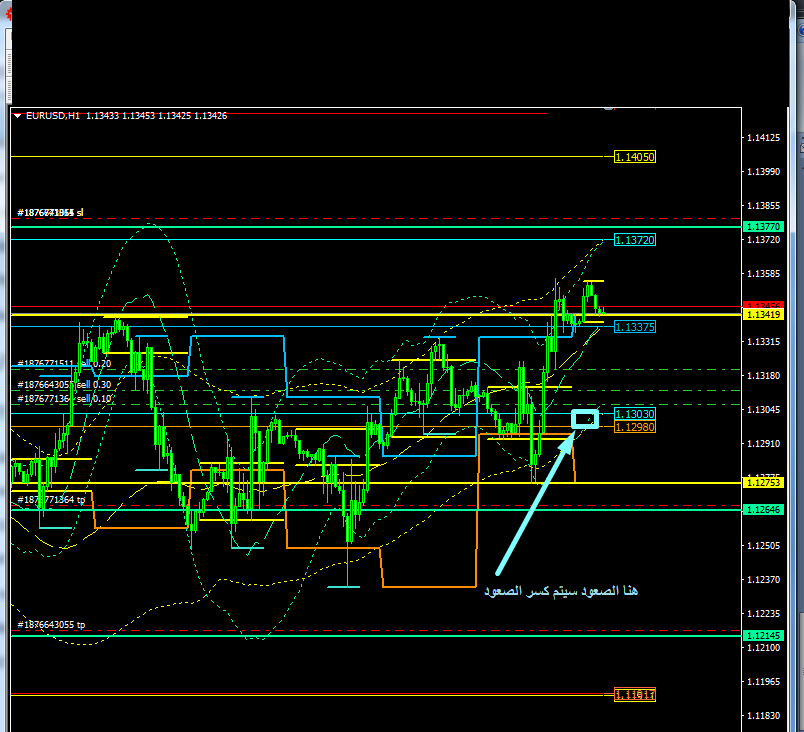Click the green 1.12145 axis price tag
The image size is (804, 732).
763,636
